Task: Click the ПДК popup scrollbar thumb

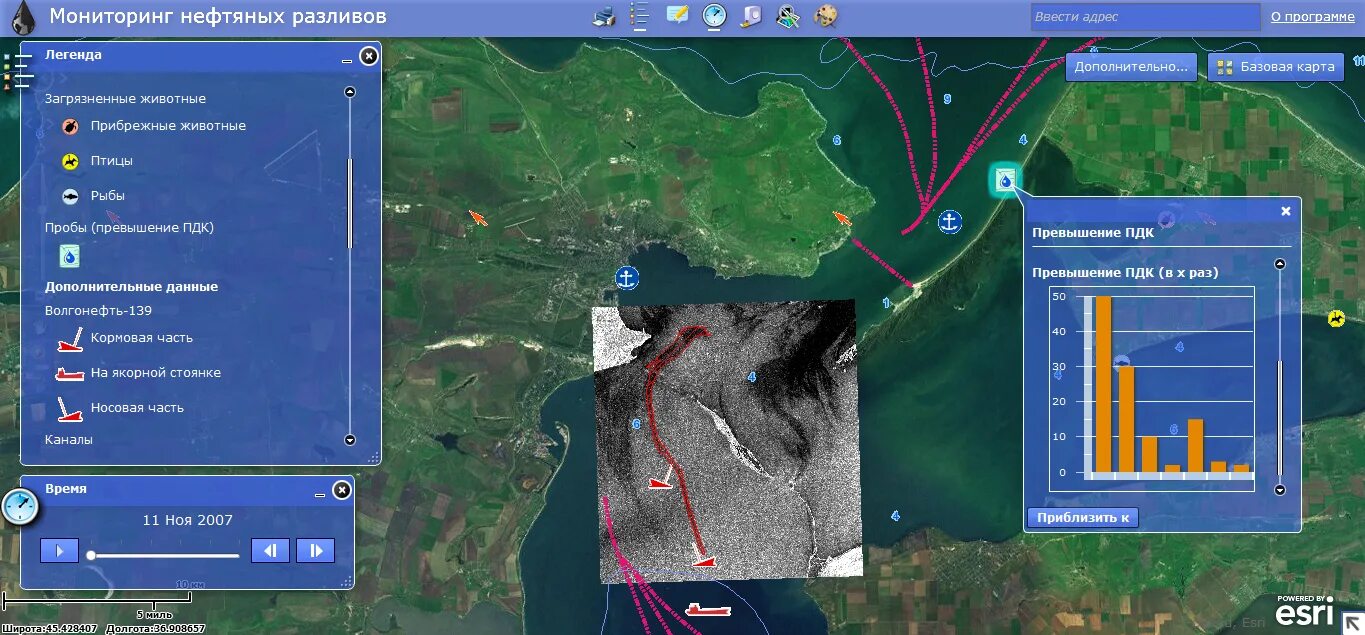Action: [x=1279, y=418]
